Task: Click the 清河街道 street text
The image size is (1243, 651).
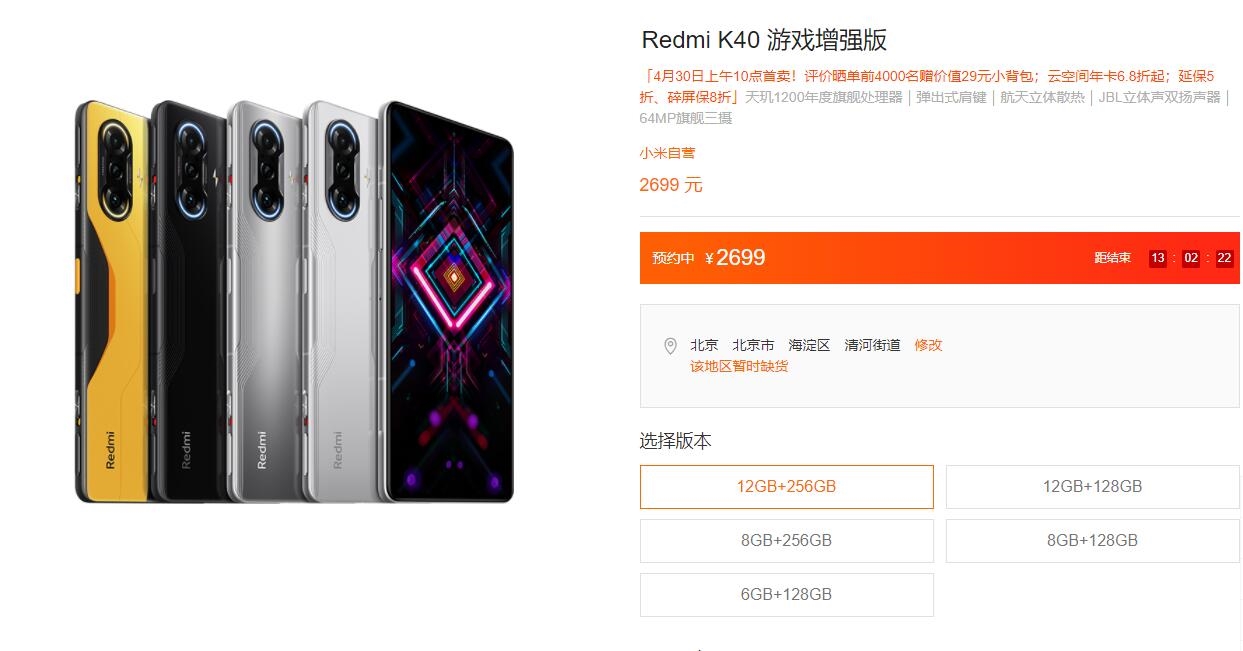Action: 872,345
